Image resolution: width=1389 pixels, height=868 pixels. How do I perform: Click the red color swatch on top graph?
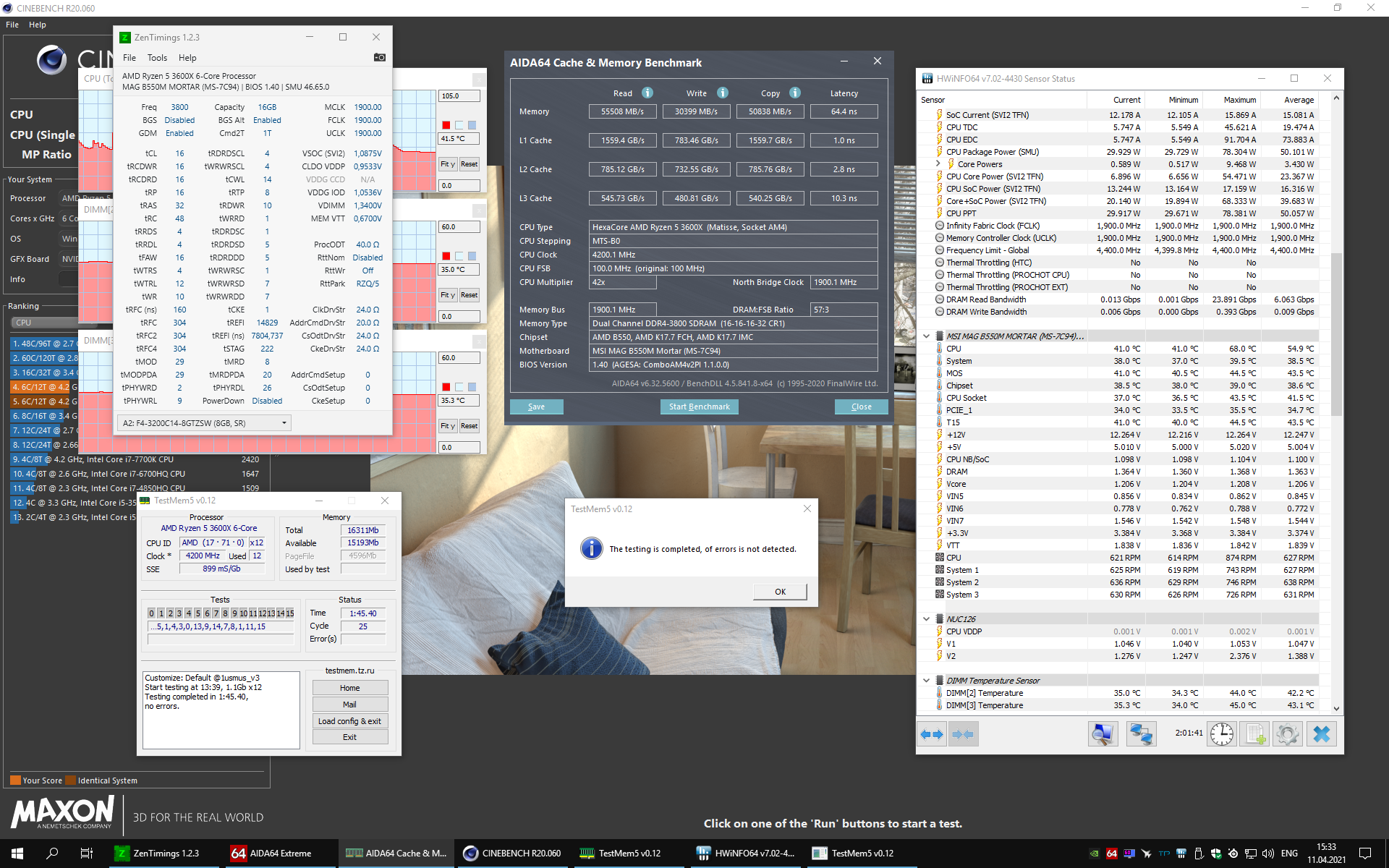[446, 125]
